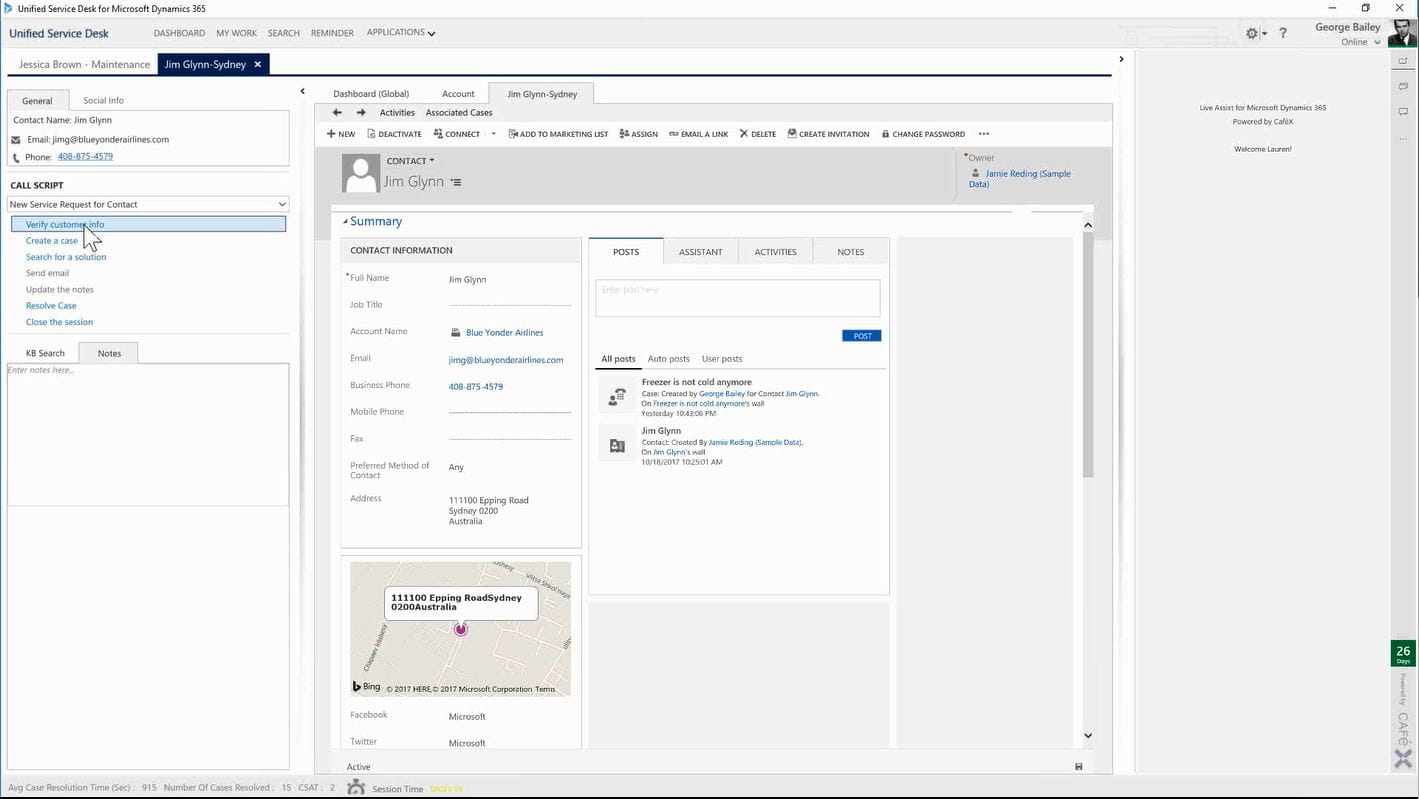Open the Settings gear in the top bar
Viewport: 1419px width, 799px height.
(1251, 32)
